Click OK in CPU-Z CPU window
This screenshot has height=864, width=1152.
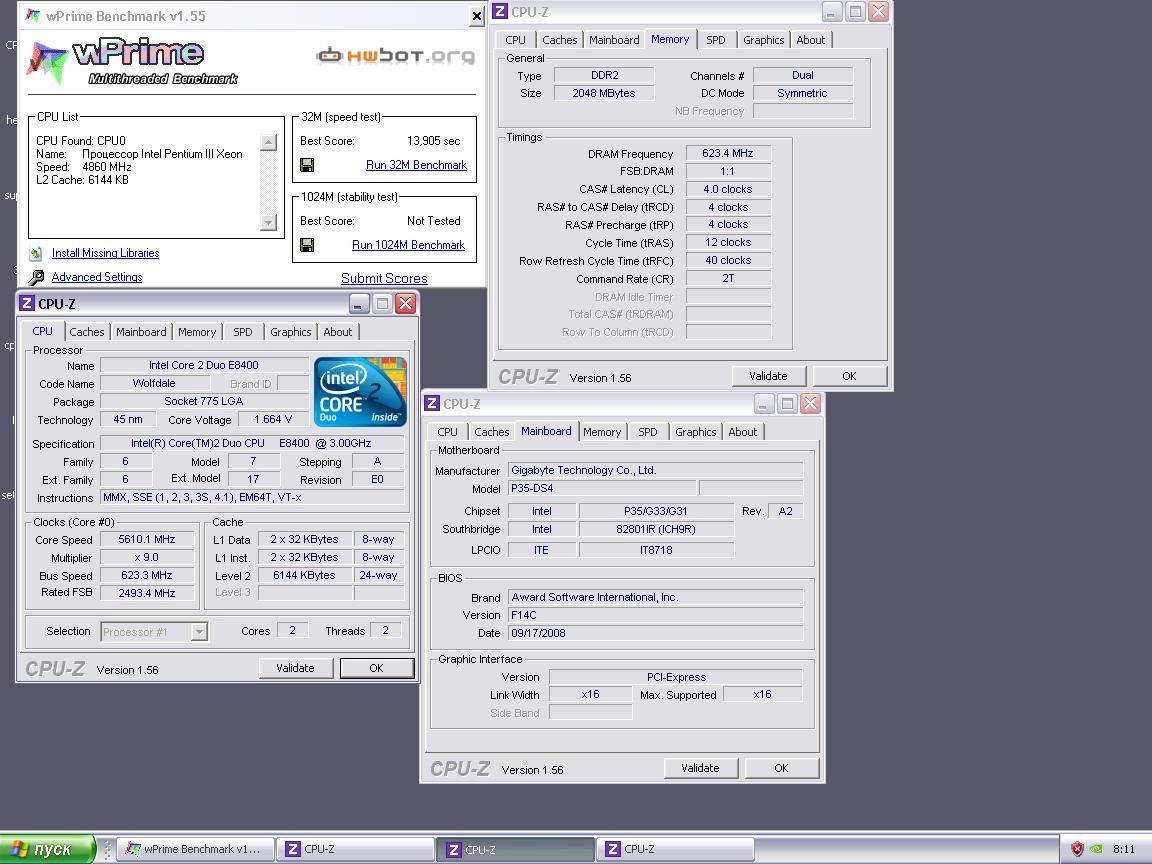[x=376, y=668]
